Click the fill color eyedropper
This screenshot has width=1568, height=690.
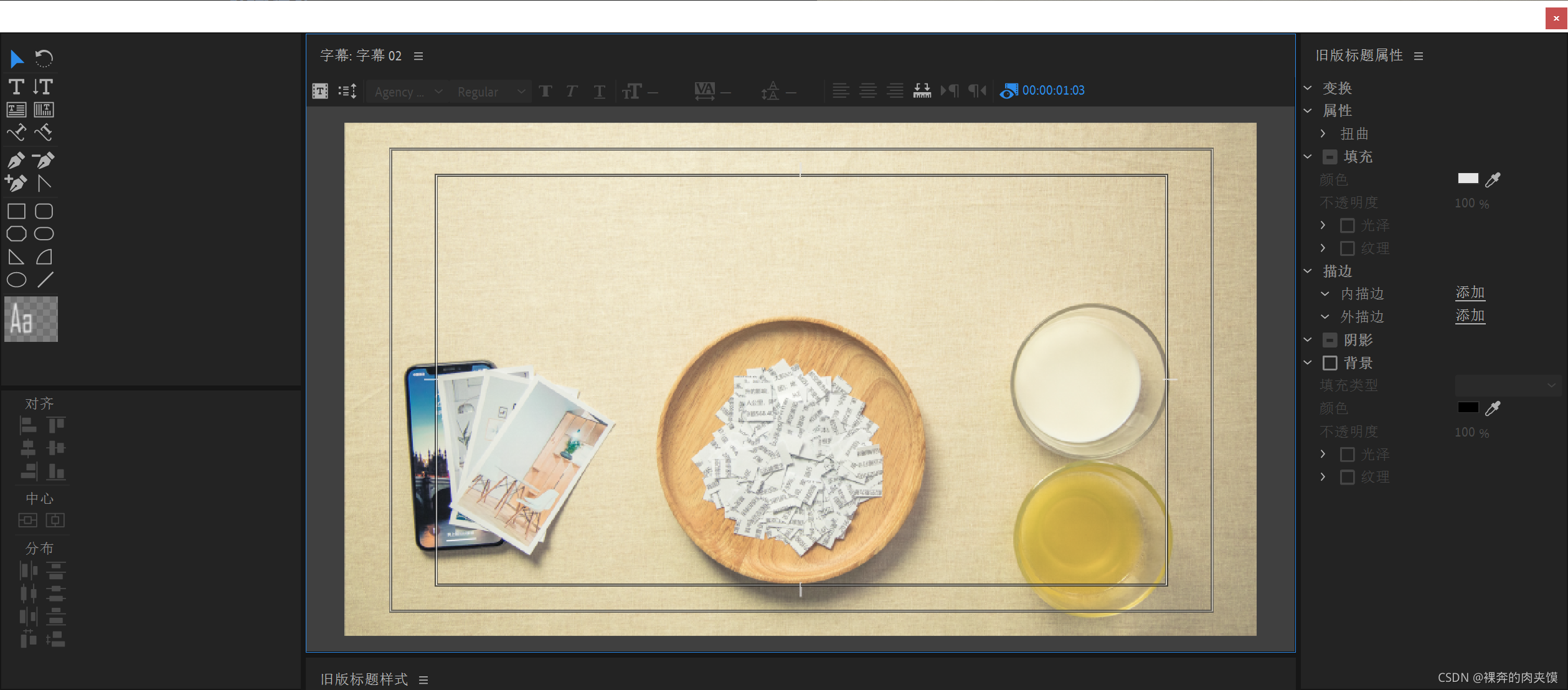coord(1493,180)
